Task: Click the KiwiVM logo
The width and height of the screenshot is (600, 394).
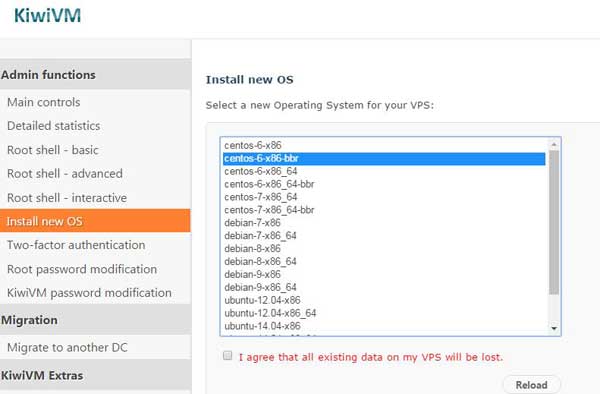Action: [x=47, y=16]
